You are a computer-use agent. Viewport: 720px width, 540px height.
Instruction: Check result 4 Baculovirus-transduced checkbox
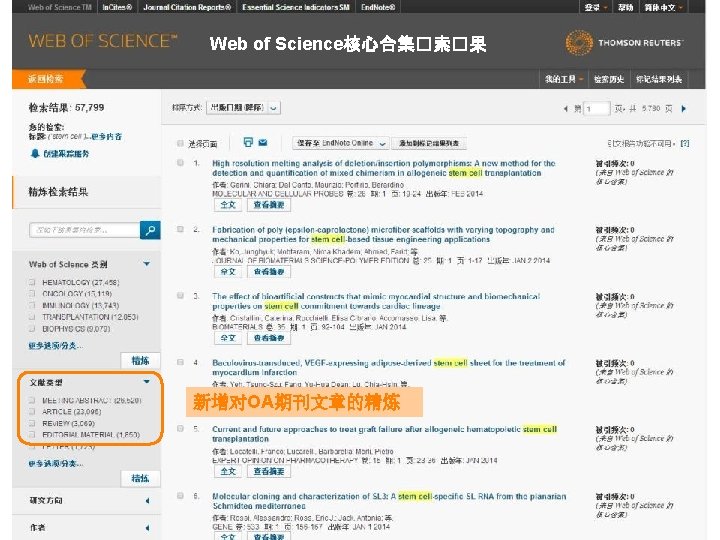[x=180, y=362]
